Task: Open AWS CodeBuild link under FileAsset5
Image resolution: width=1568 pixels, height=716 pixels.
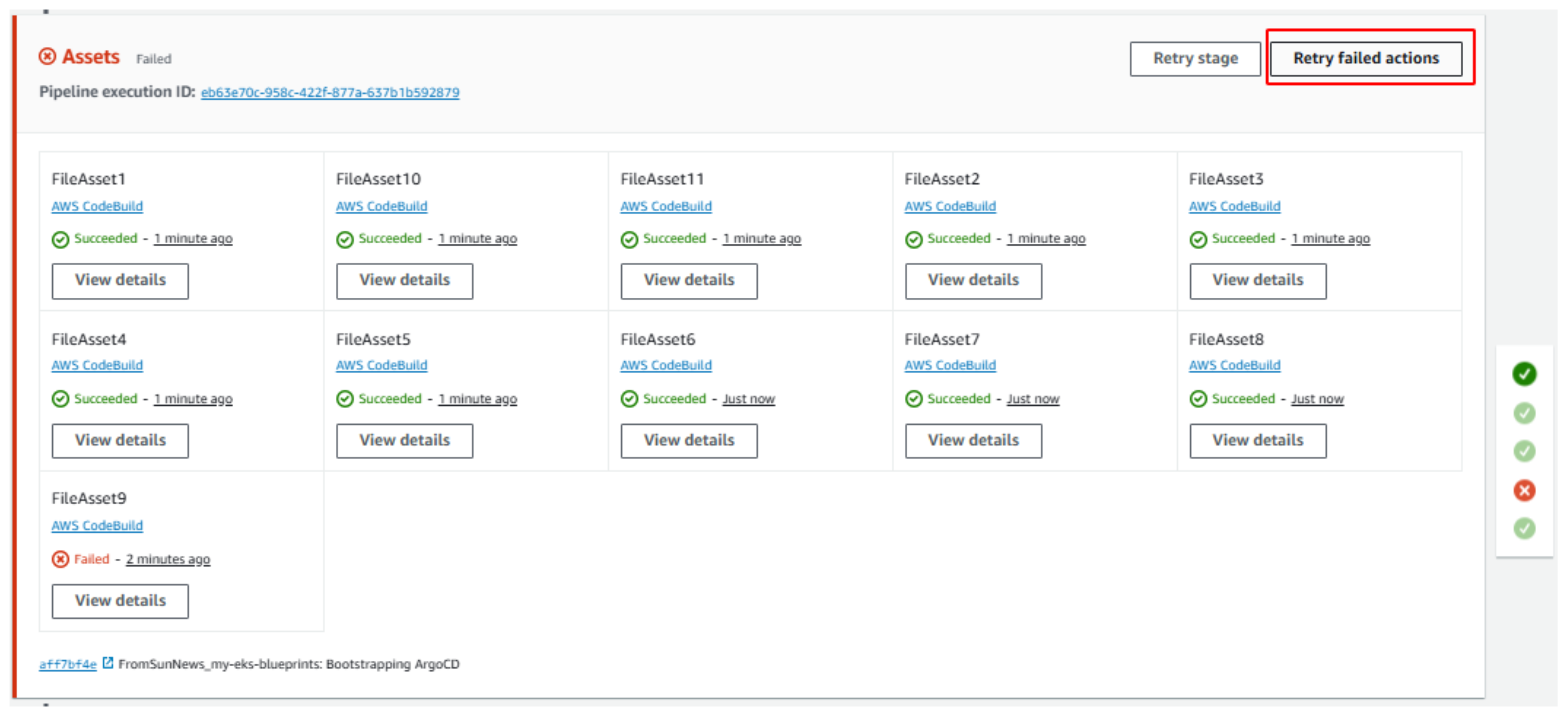Action: click(382, 366)
